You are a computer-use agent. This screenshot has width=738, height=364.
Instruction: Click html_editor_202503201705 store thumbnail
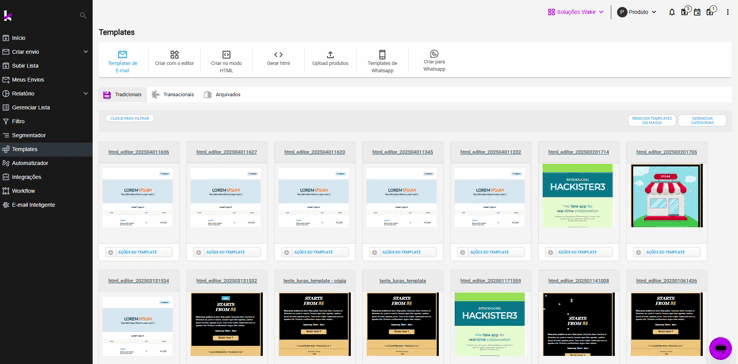(x=667, y=195)
